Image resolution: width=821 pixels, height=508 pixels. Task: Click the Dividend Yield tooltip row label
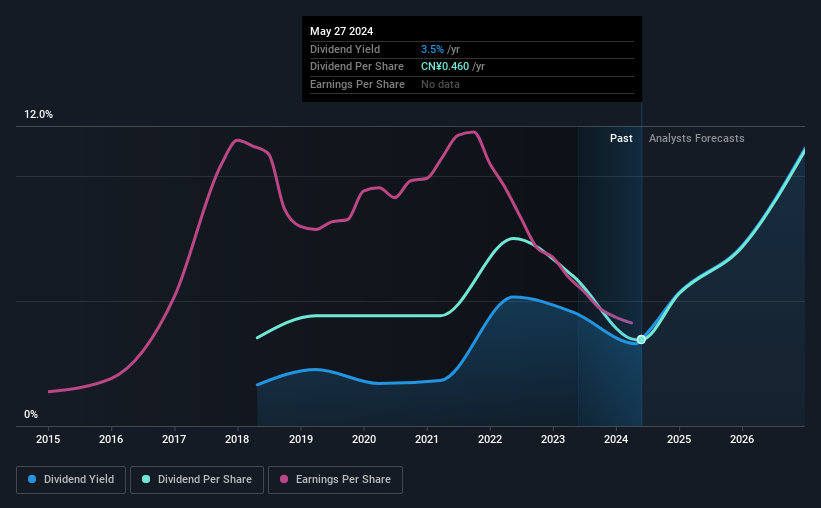(x=345, y=49)
